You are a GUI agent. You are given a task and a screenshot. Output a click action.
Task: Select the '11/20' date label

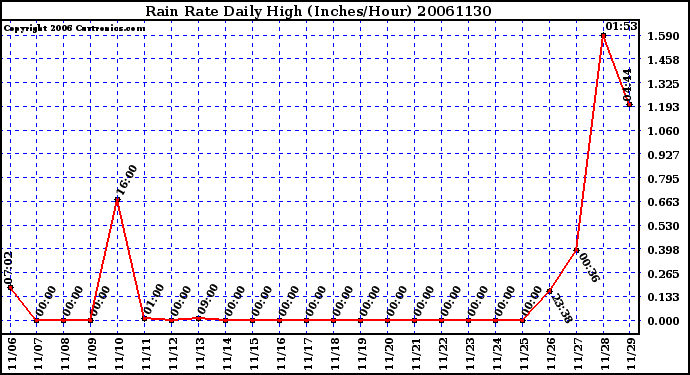[x=390, y=354]
